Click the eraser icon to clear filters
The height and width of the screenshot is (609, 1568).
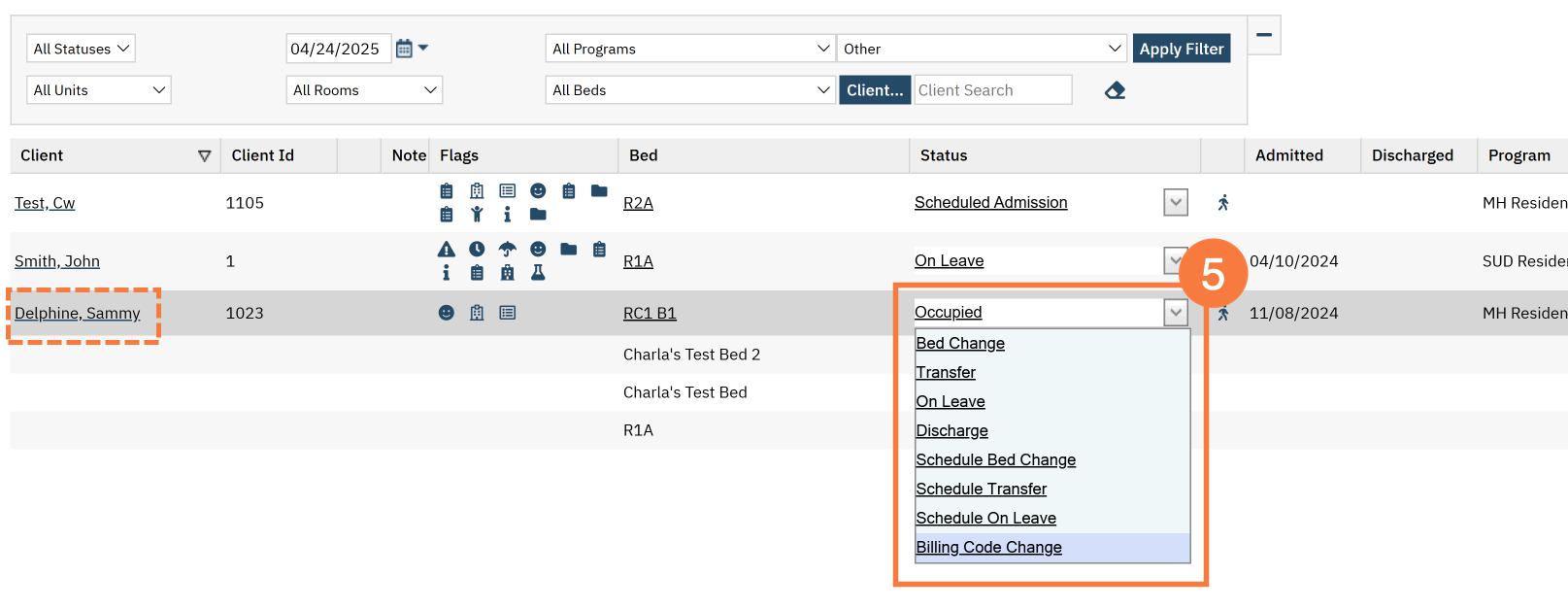1115,90
